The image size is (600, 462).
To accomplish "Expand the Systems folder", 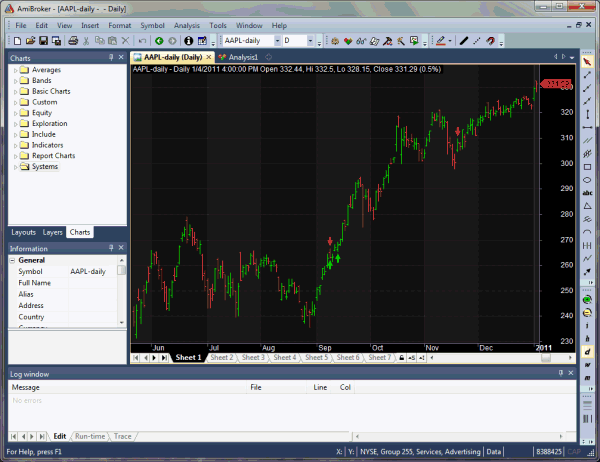I will 16,167.
